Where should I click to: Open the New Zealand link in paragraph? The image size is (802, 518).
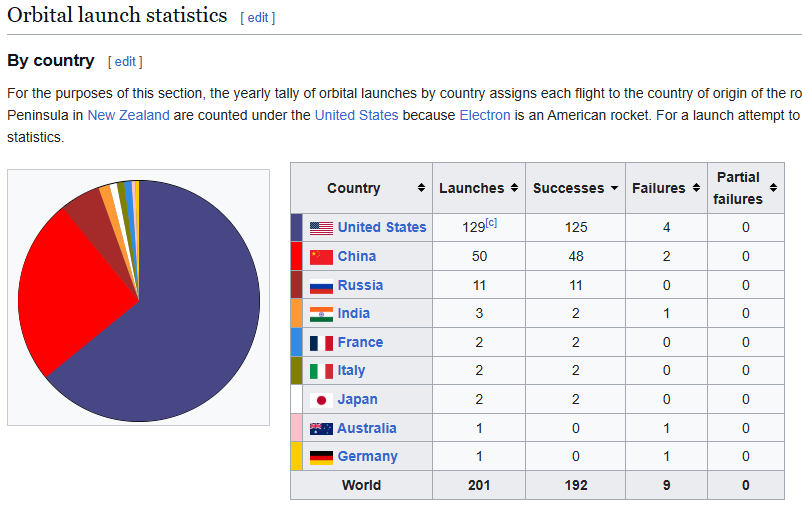(128, 115)
